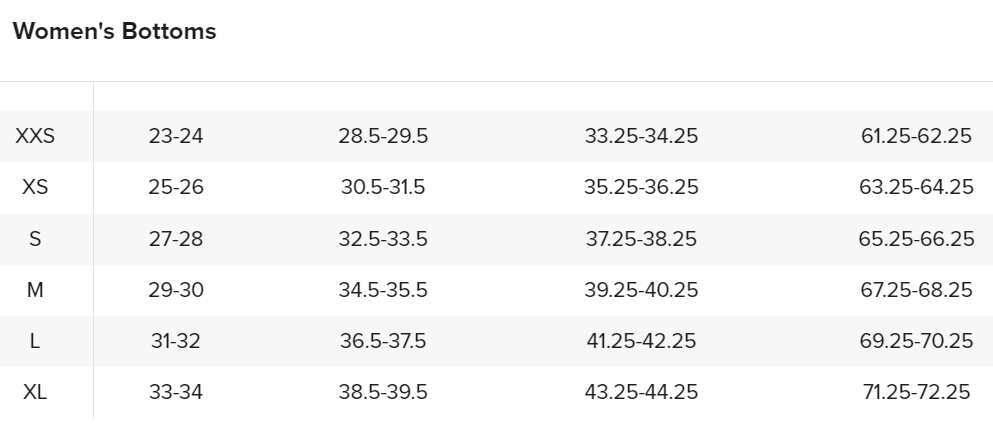Select the 35.25-36.25 measurement cell

tap(641, 187)
